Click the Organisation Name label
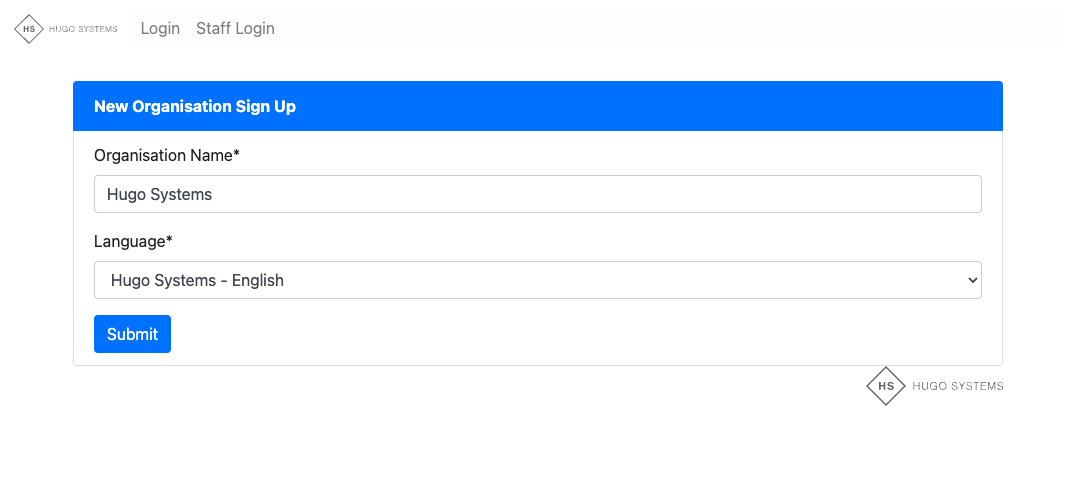This screenshot has height=495, width=1076. [x=163, y=156]
